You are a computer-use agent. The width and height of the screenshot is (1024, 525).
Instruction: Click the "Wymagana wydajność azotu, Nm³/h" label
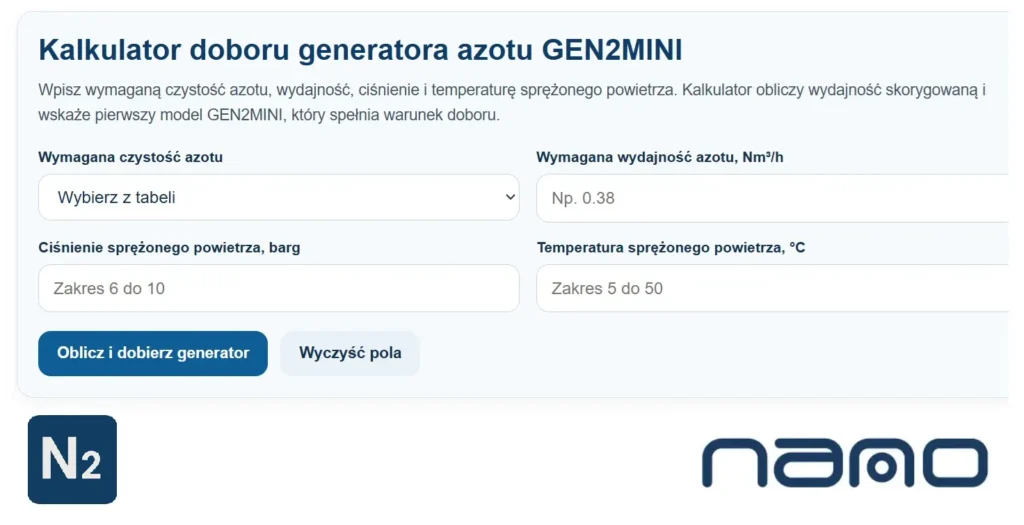point(666,157)
